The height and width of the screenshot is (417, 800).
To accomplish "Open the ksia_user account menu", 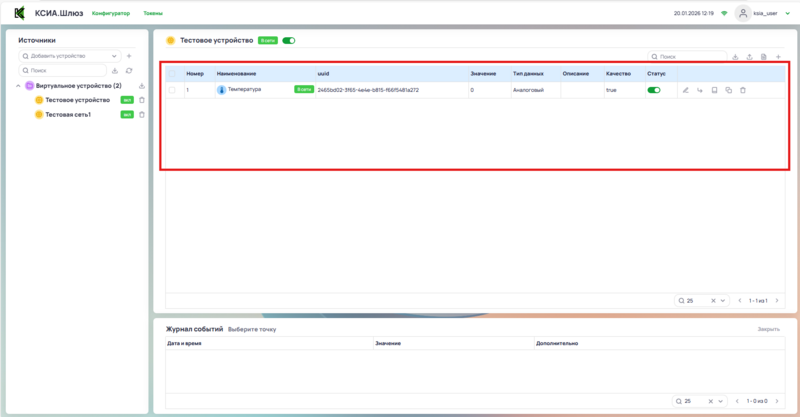I will (x=761, y=14).
